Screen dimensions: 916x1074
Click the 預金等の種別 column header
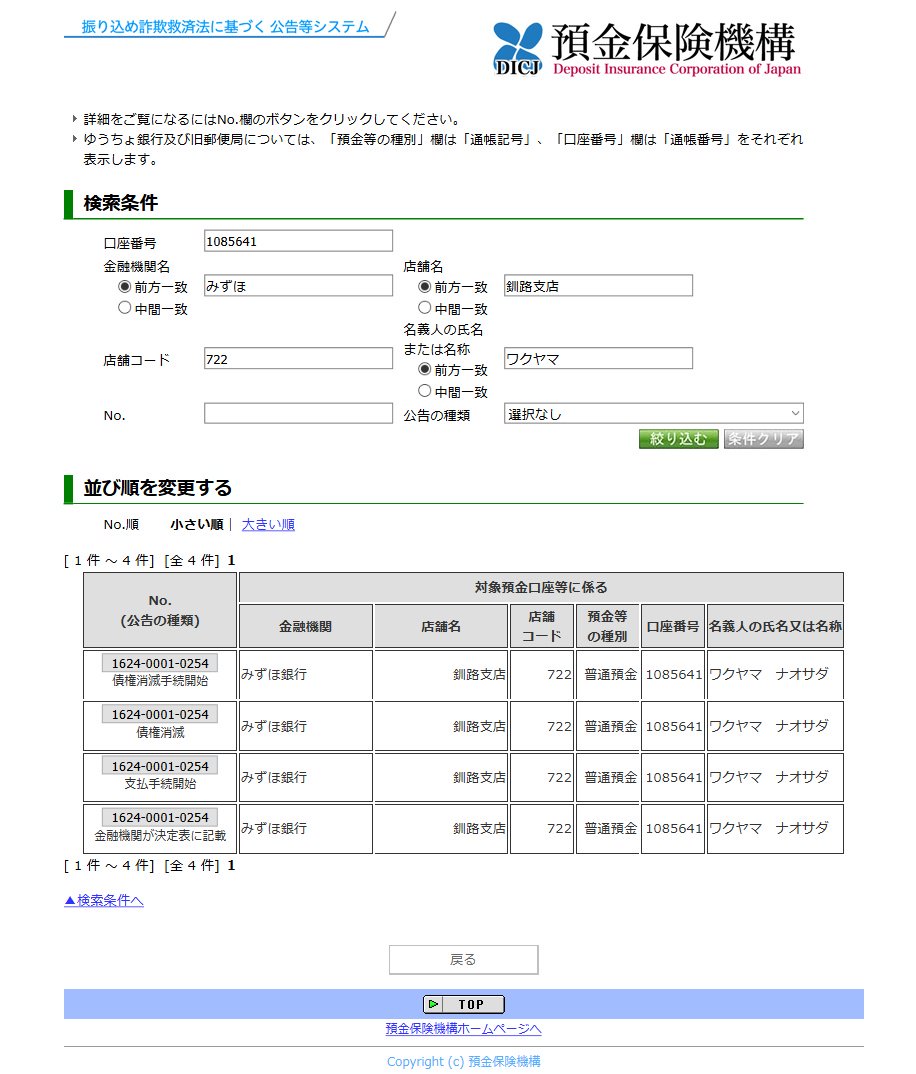[x=607, y=626]
